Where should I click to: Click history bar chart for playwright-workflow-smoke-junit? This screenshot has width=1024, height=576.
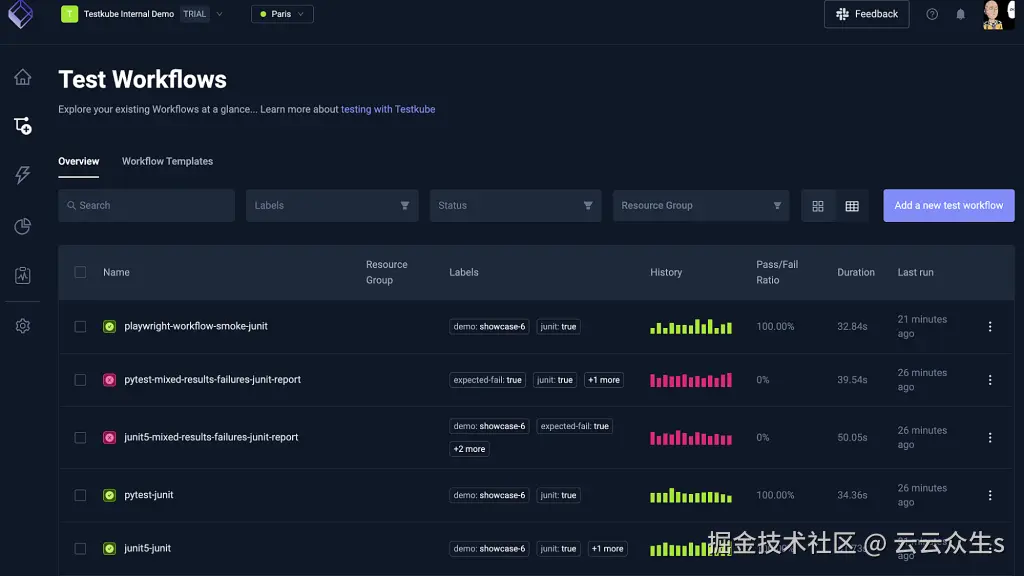tap(691, 327)
